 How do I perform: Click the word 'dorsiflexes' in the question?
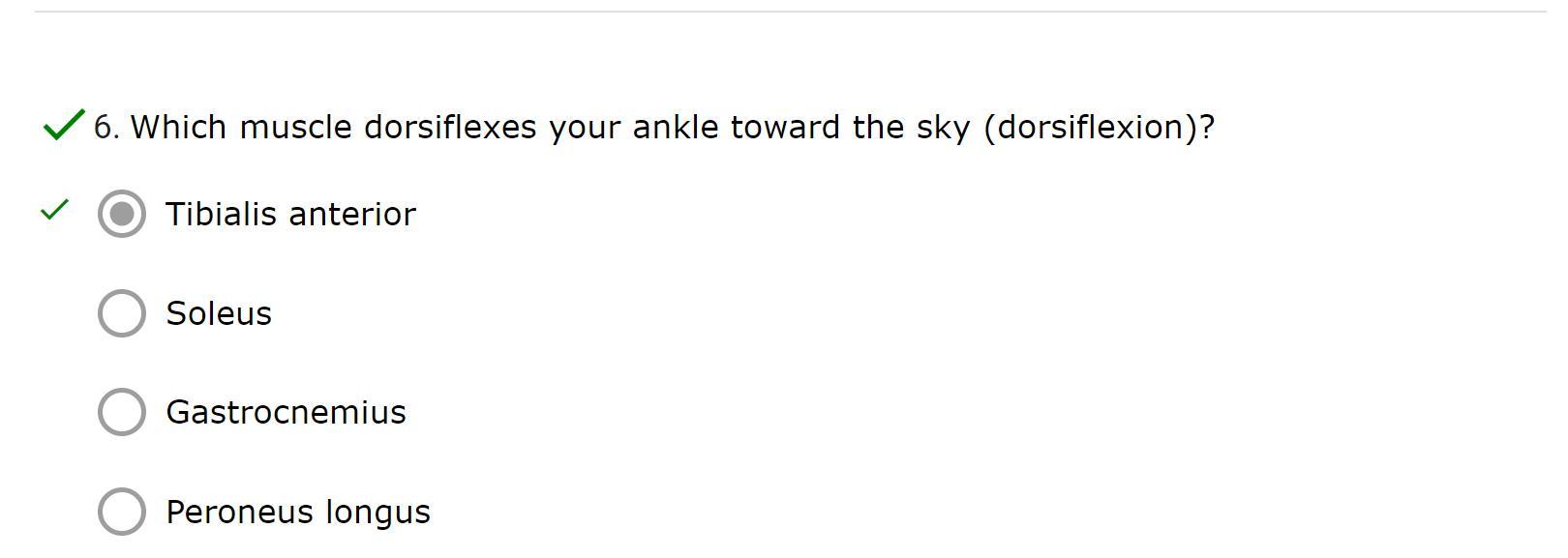click(450, 127)
